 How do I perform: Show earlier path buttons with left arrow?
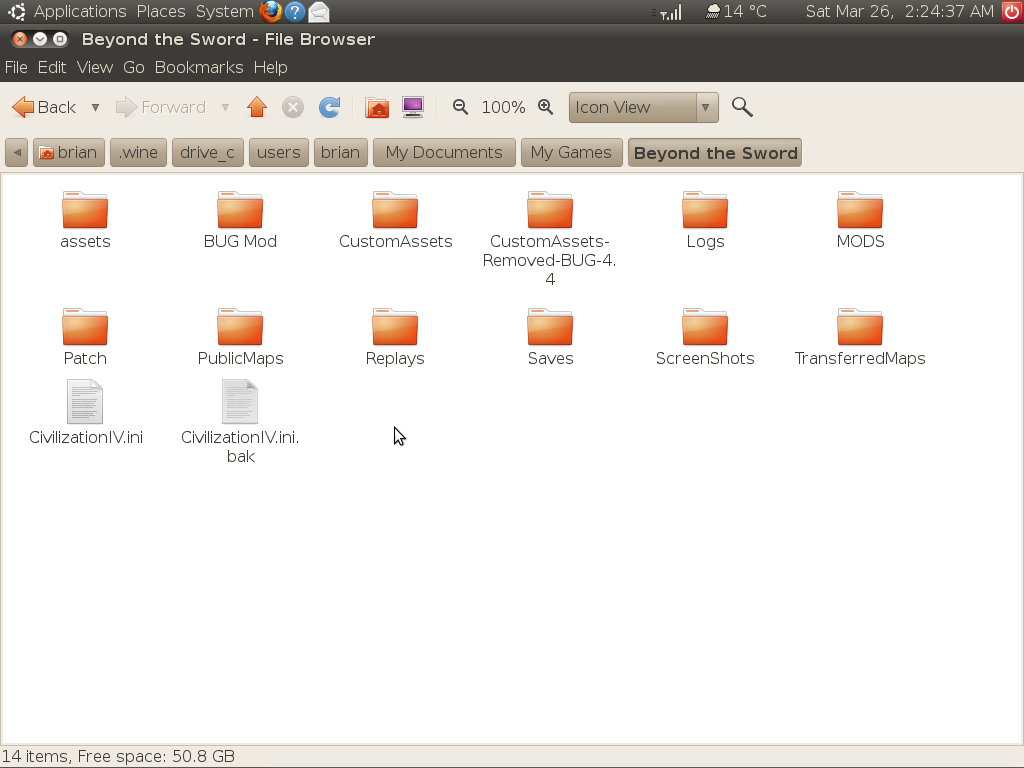(17, 153)
